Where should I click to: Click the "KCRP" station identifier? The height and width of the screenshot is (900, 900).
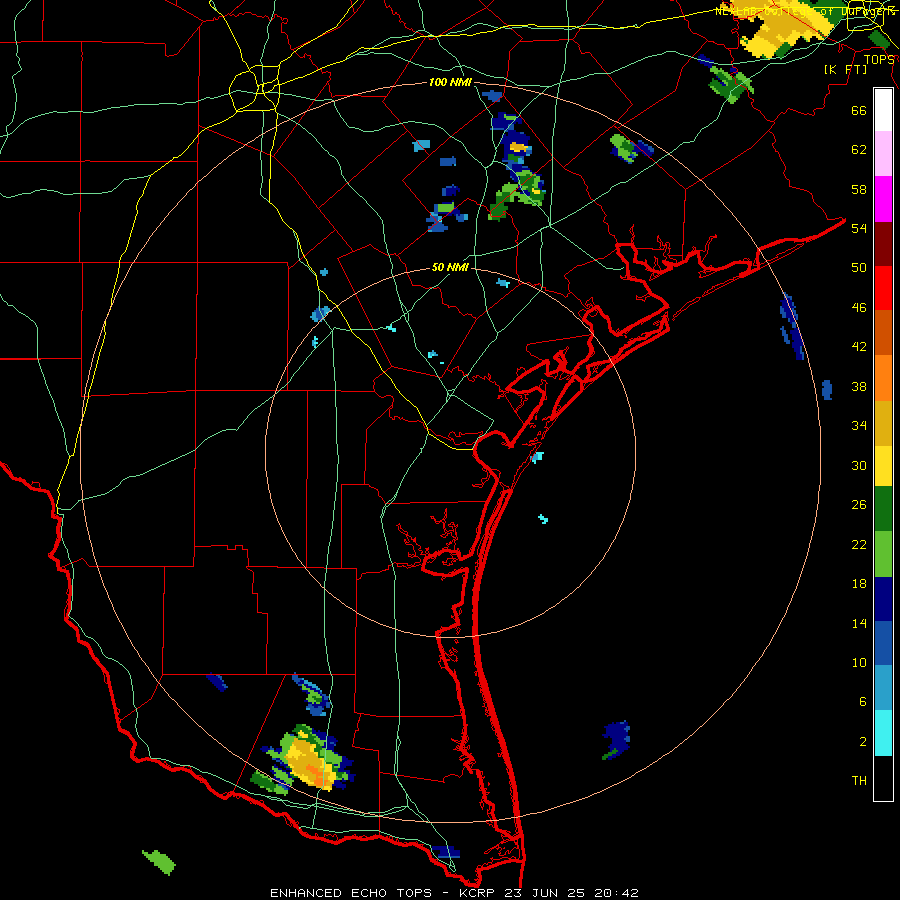coord(479,893)
